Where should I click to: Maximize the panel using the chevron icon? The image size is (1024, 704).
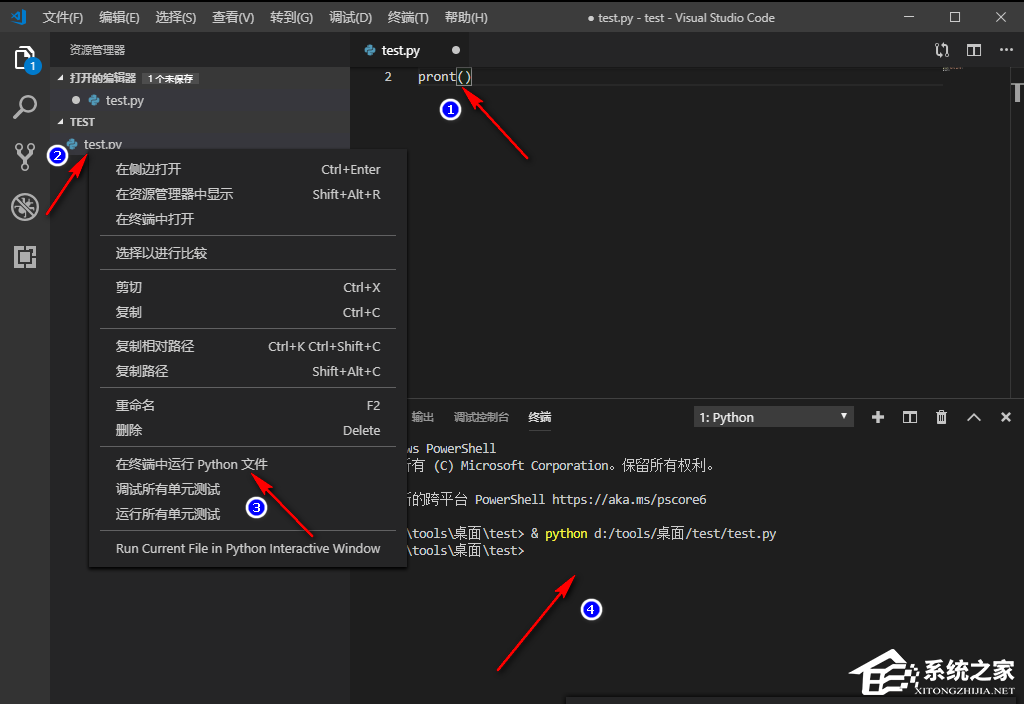(973, 417)
